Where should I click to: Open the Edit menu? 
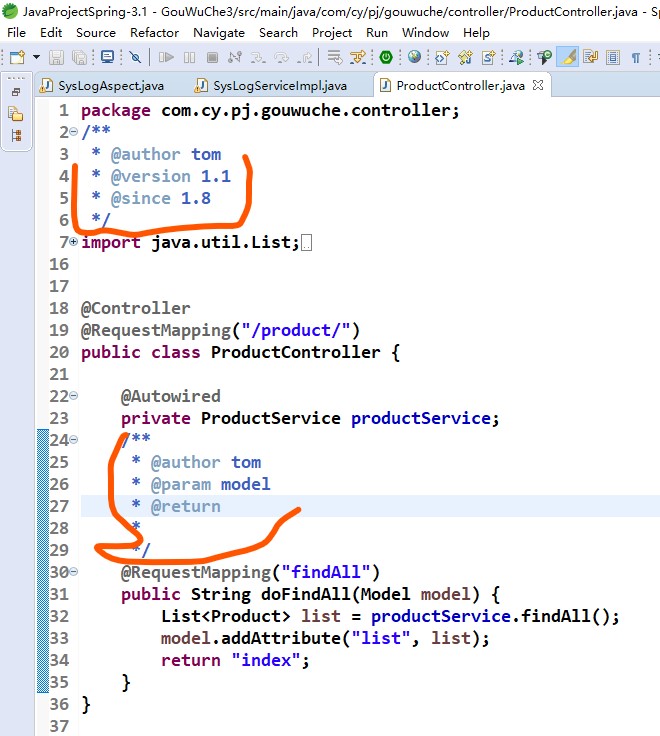[x=51, y=32]
